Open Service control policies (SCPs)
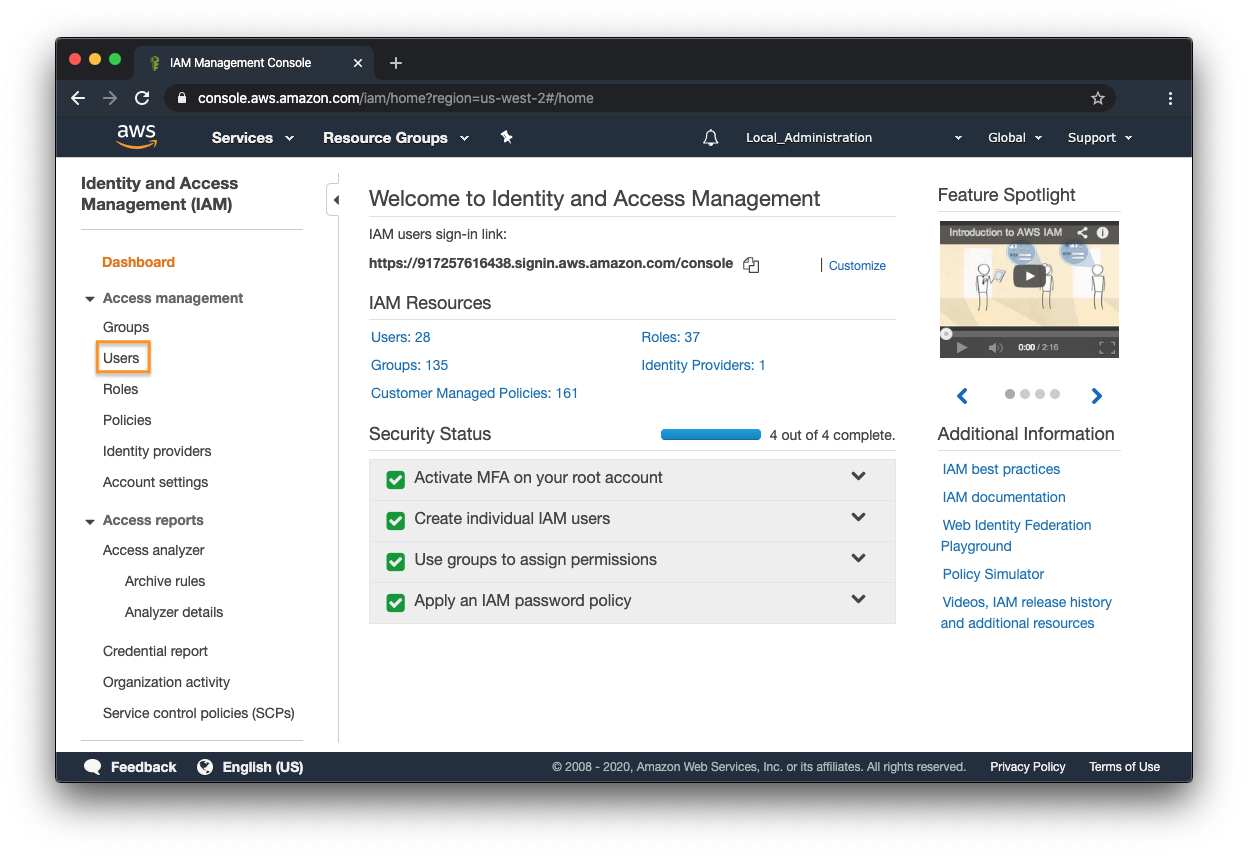The image size is (1248, 856). coord(198,713)
